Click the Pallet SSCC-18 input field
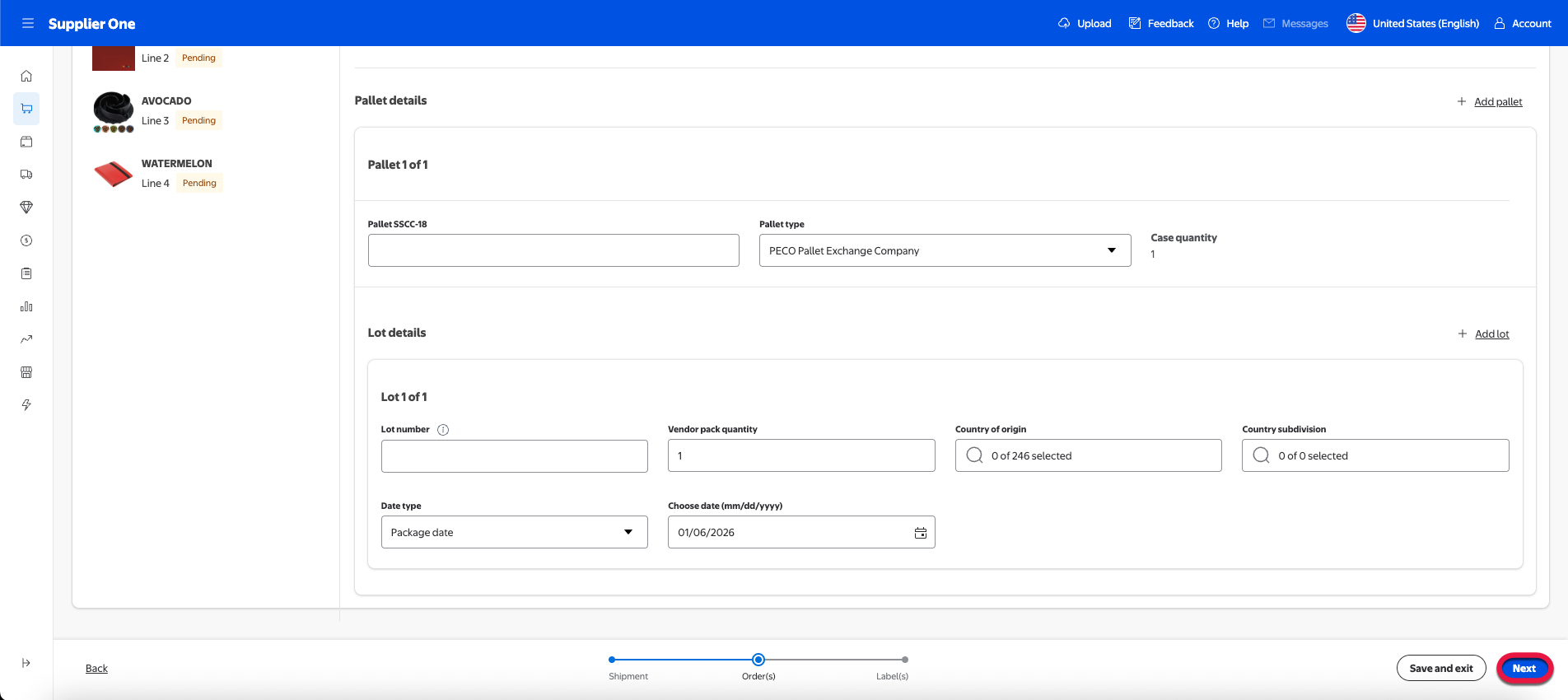The image size is (1568, 700). (553, 250)
